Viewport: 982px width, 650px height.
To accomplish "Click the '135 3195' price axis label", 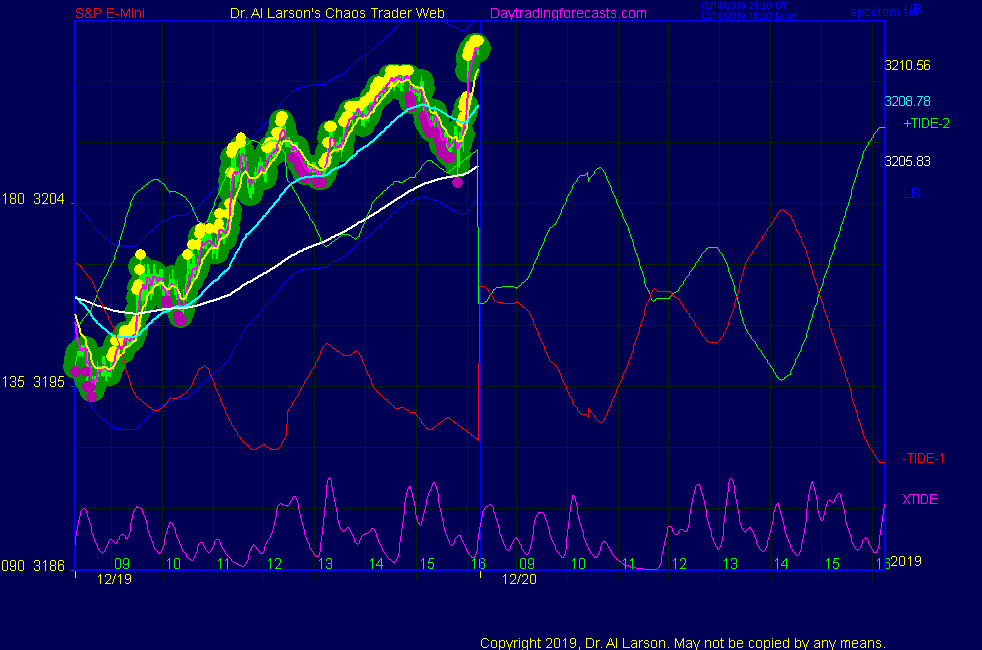I will pyautogui.click(x=33, y=382).
